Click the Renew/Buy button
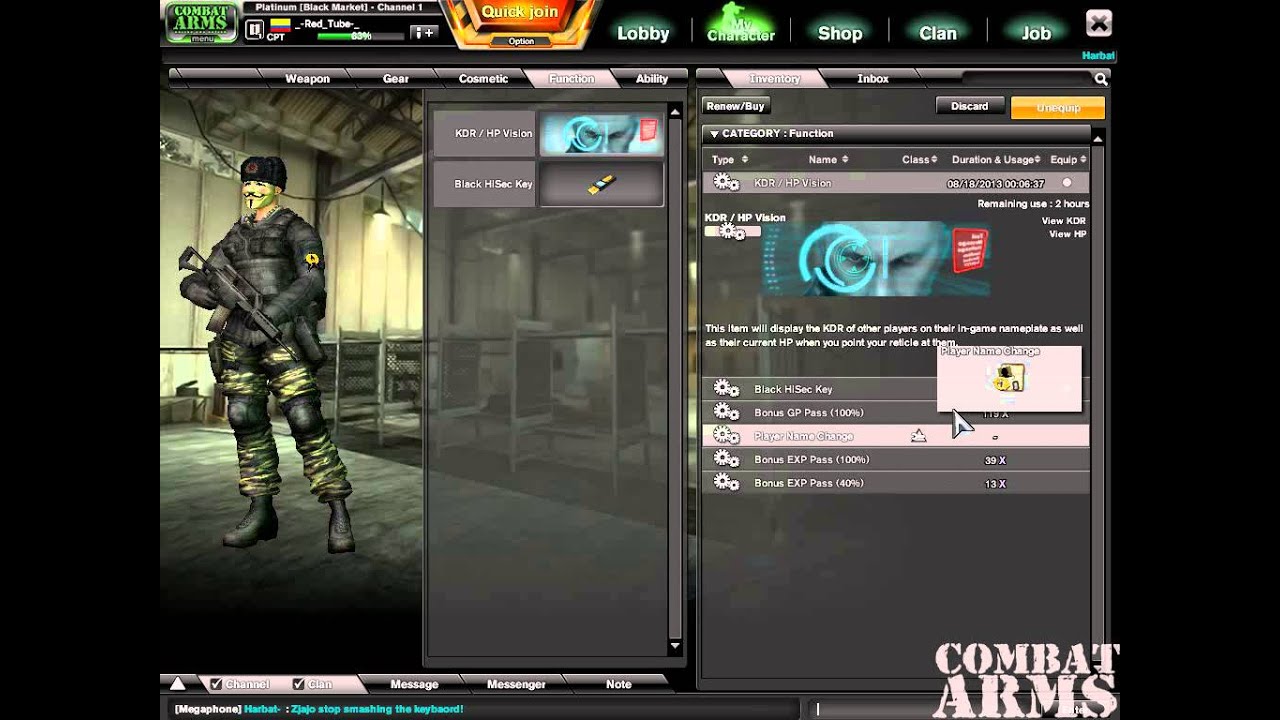The width and height of the screenshot is (1280, 720). [735, 106]
